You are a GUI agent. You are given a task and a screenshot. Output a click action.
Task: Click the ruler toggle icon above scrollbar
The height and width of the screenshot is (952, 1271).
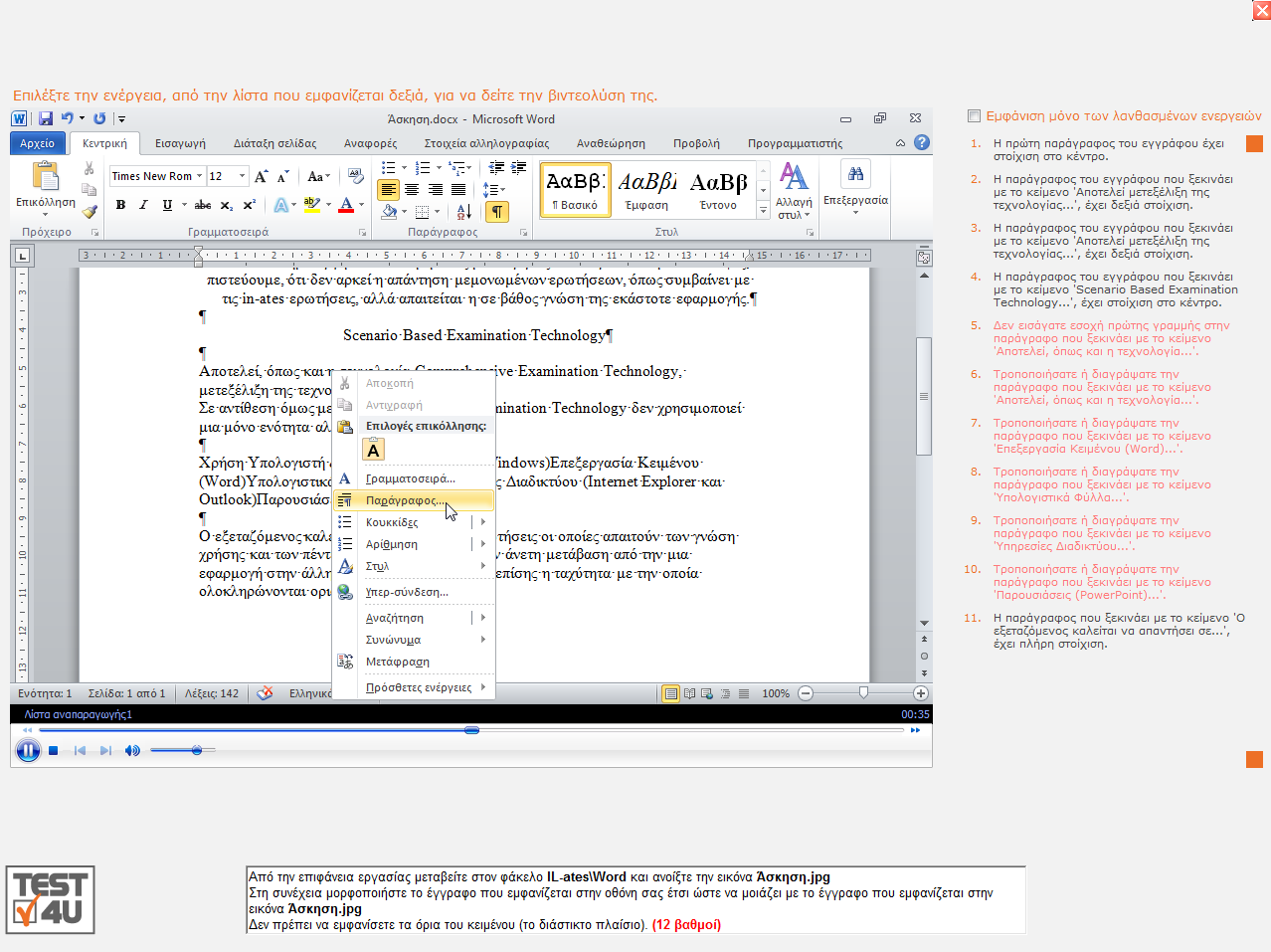924,257
